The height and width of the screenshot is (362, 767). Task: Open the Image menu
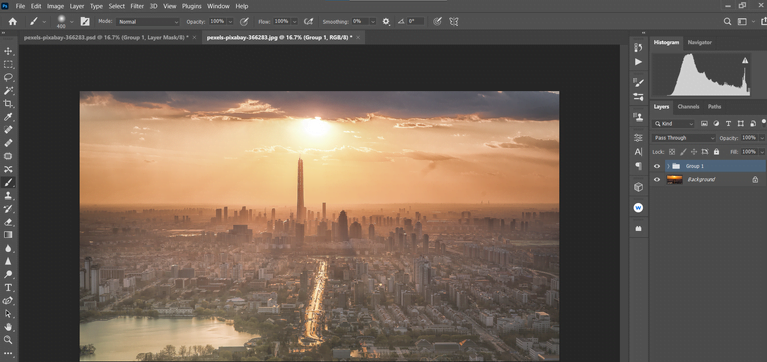(55, 6)
